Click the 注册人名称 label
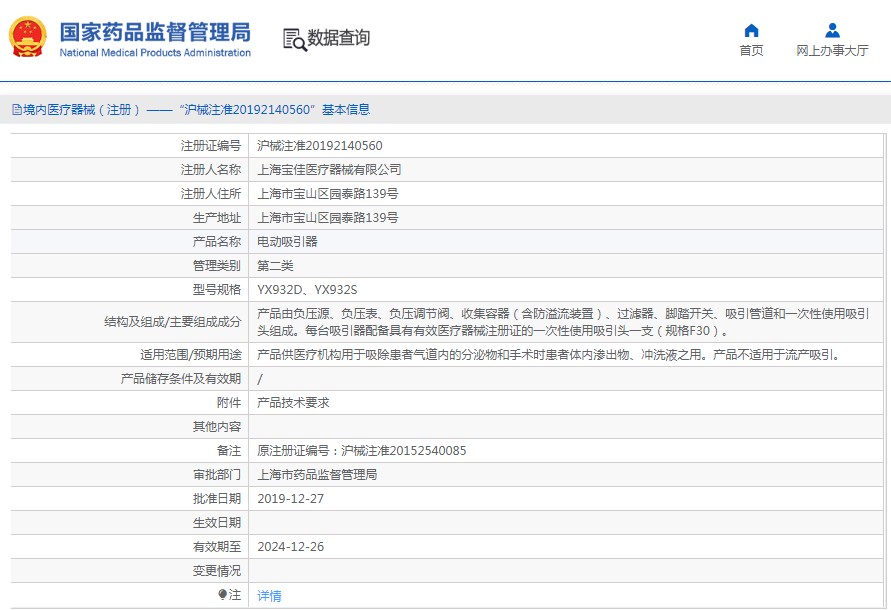 coord(211,169)
